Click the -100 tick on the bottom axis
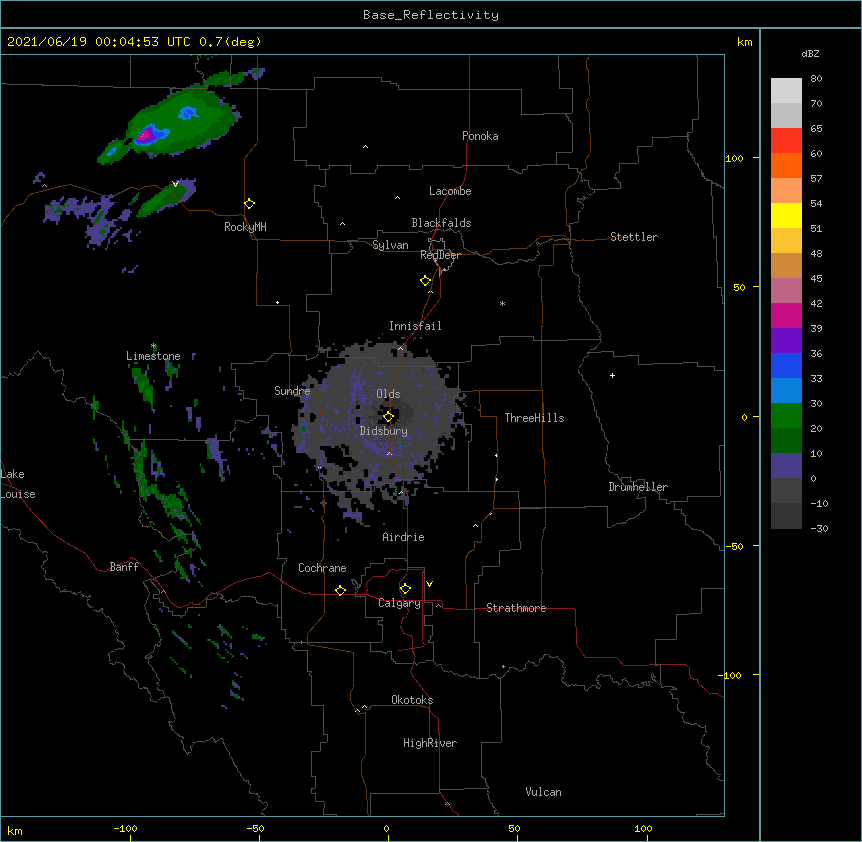Viewport: 862px width, 842px height. coord(125,828)
